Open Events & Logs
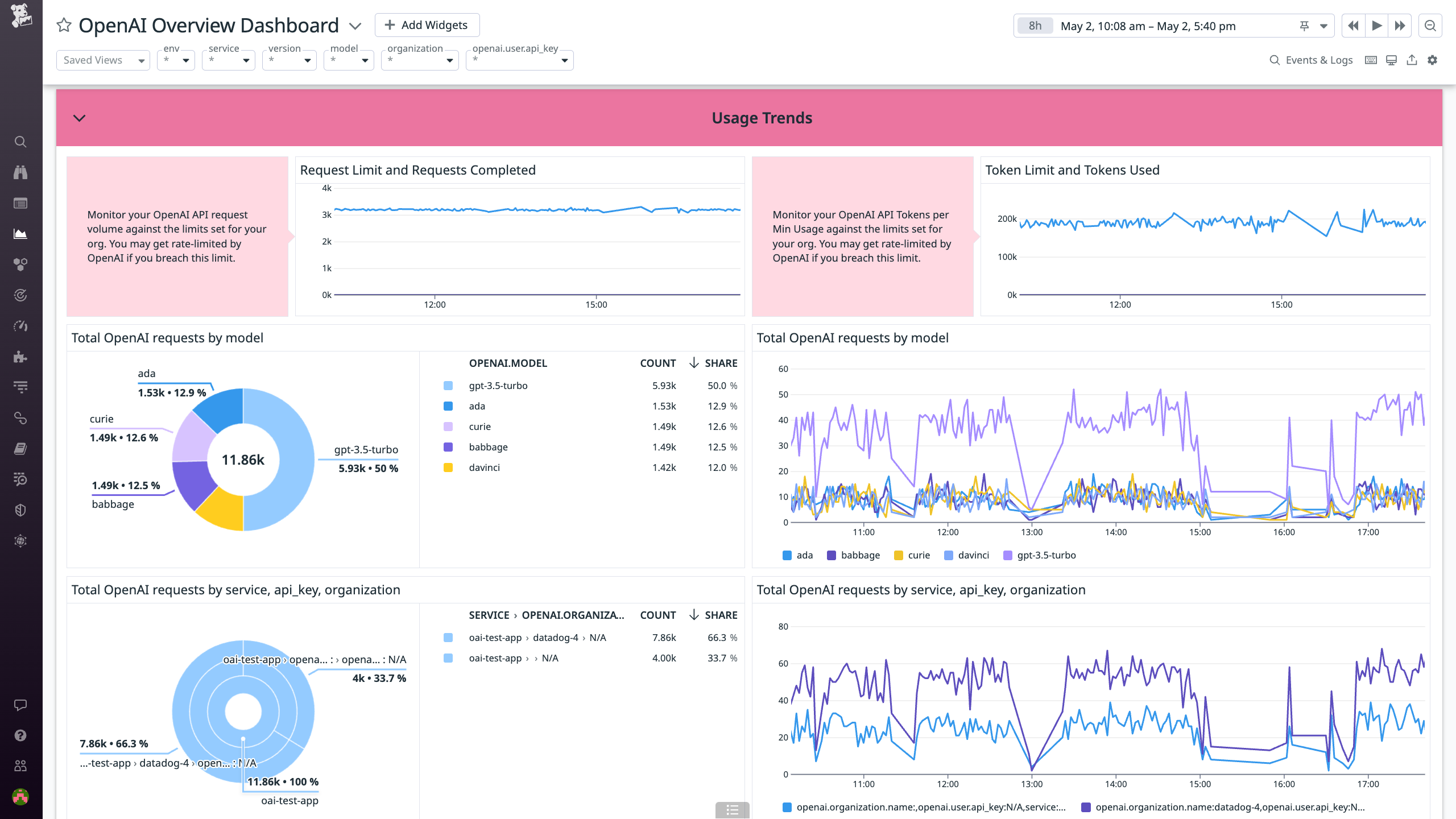The height and width of the screenshot is (819, 1456). [1311, 60]
